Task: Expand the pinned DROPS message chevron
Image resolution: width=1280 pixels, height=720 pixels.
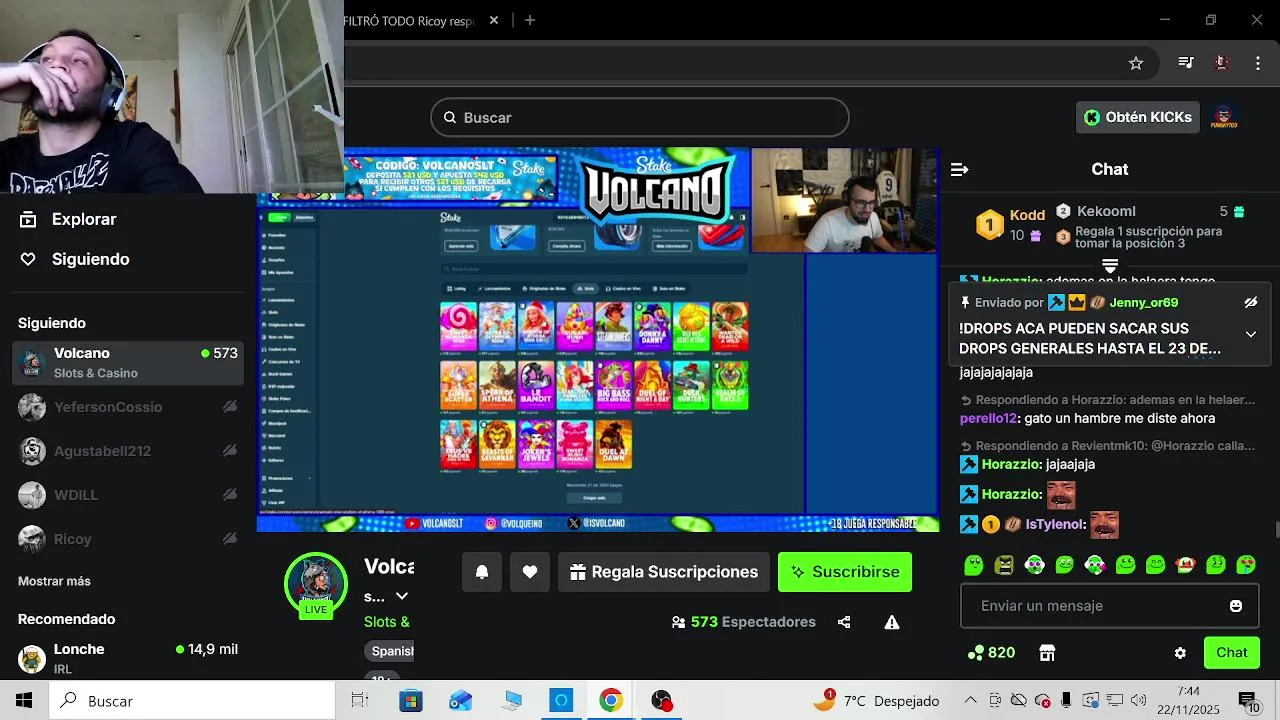Action: click(1250, 334)
